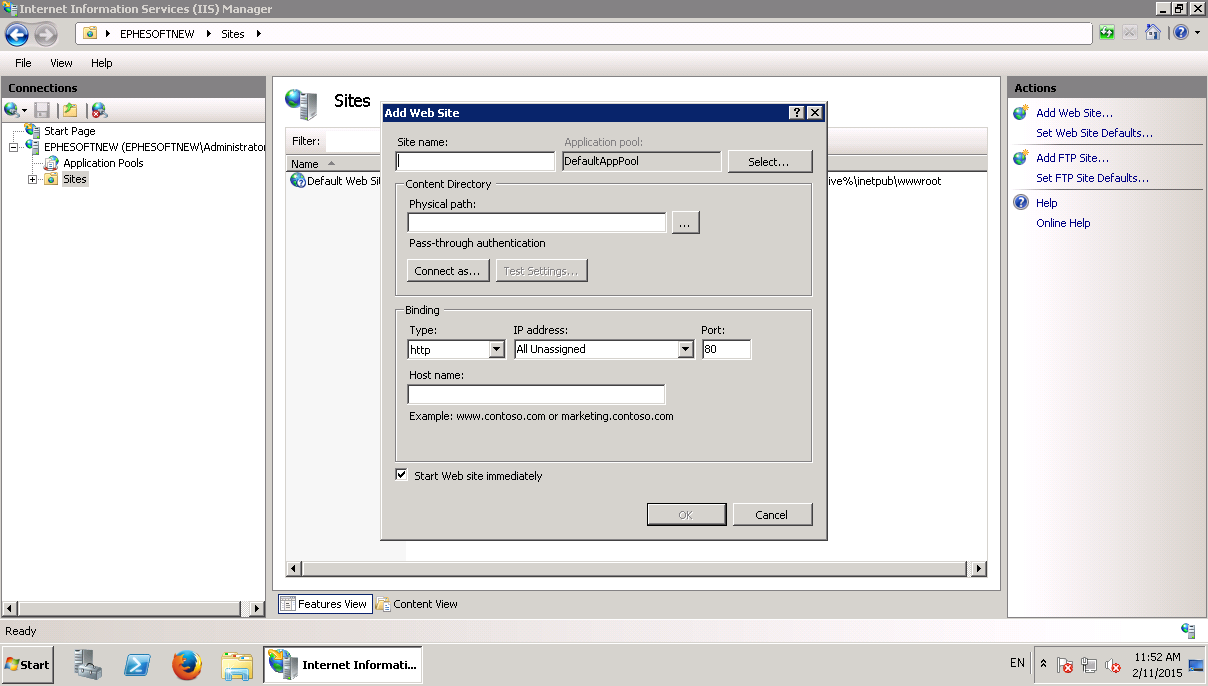Click Select... to choose an application pool

769,161
